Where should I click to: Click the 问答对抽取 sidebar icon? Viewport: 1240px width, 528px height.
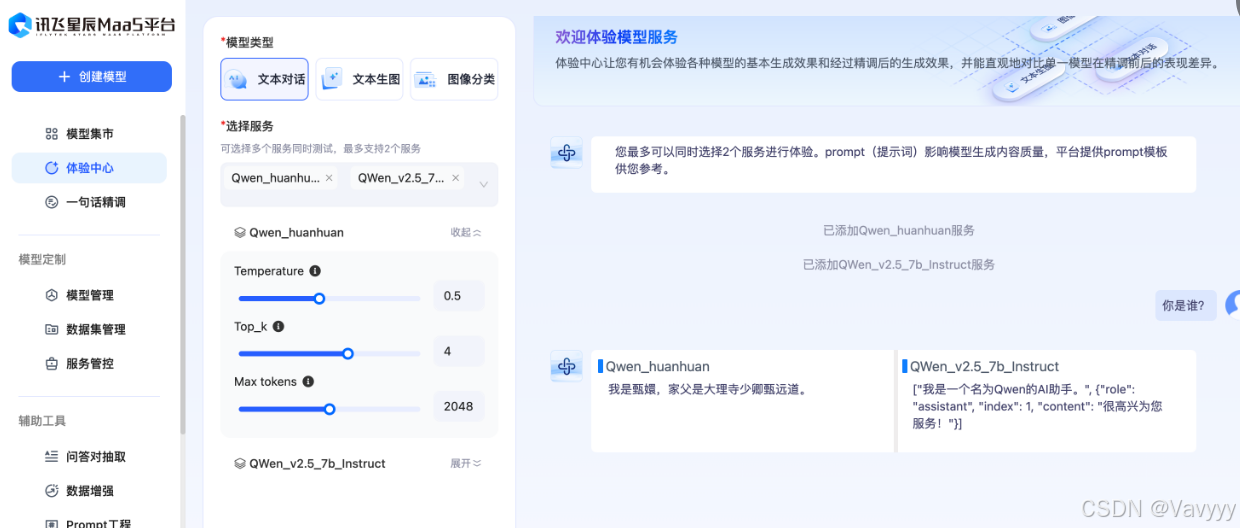click(52, 456)
